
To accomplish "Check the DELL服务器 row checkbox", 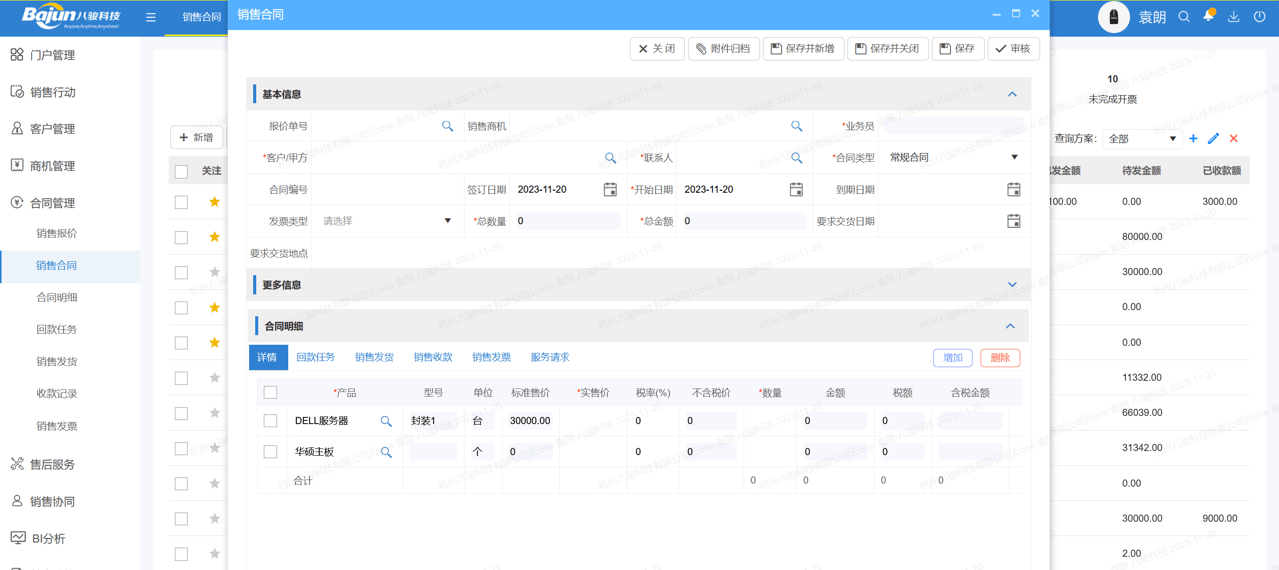I will point(270,421).
